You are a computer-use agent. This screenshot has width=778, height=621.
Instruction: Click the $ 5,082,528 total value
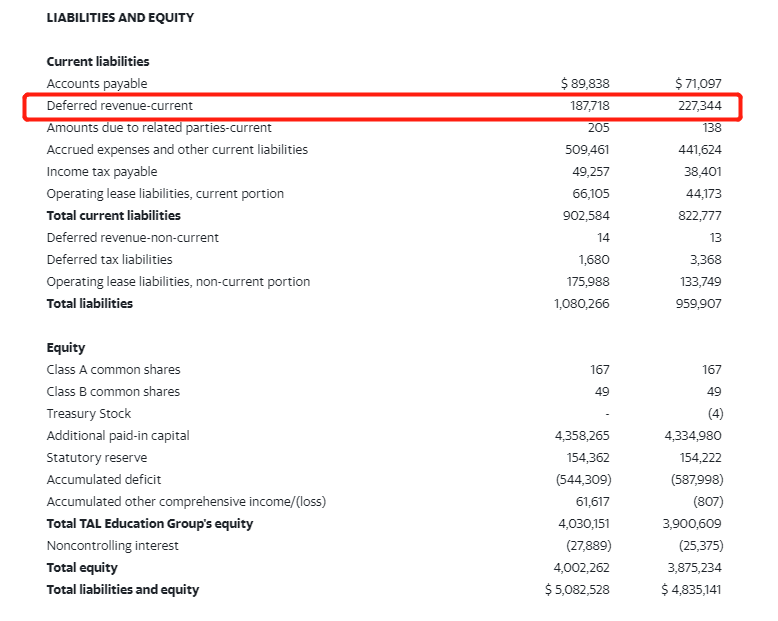pos(577,590)
